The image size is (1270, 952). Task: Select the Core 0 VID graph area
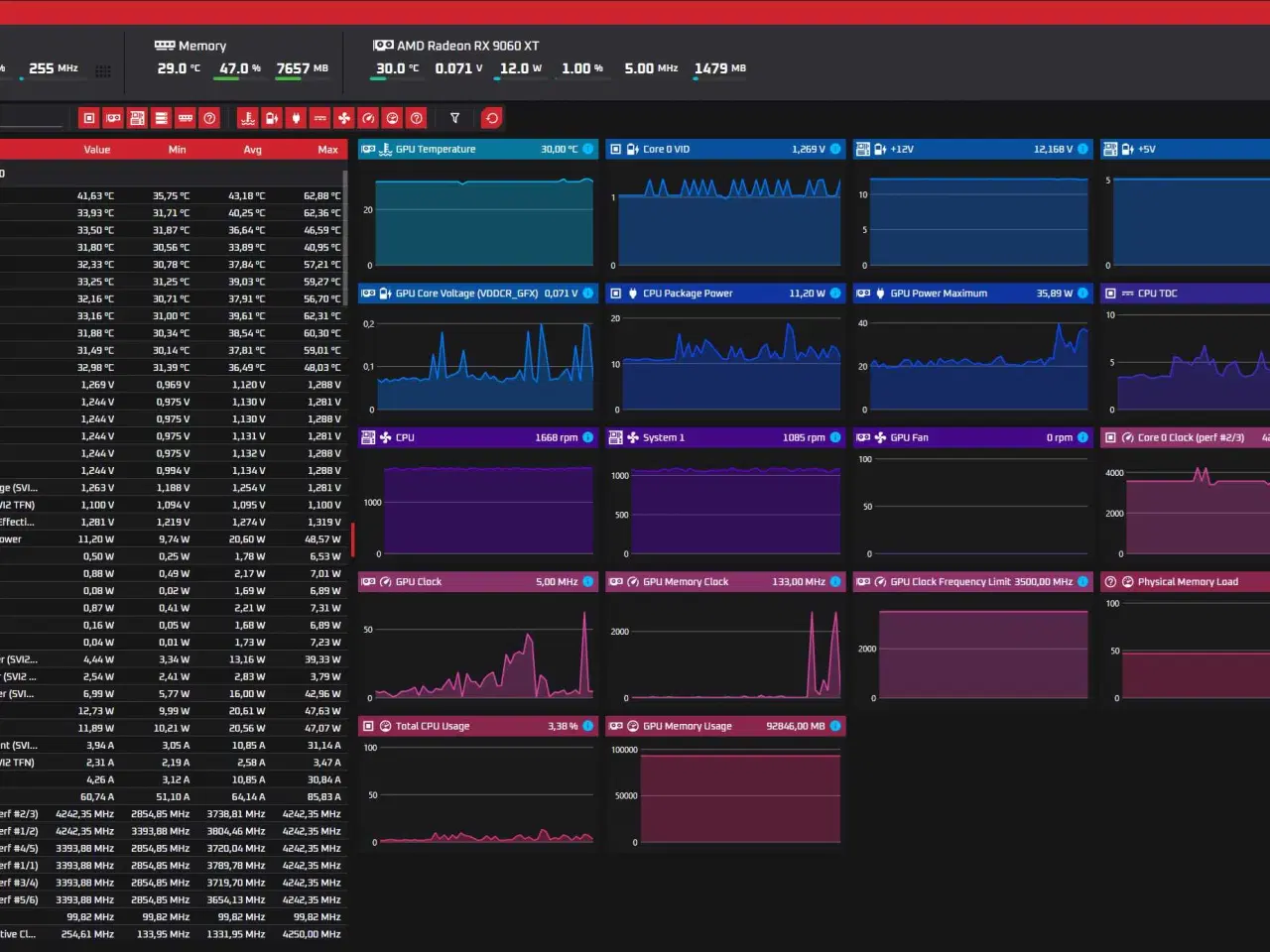[725, 220]
